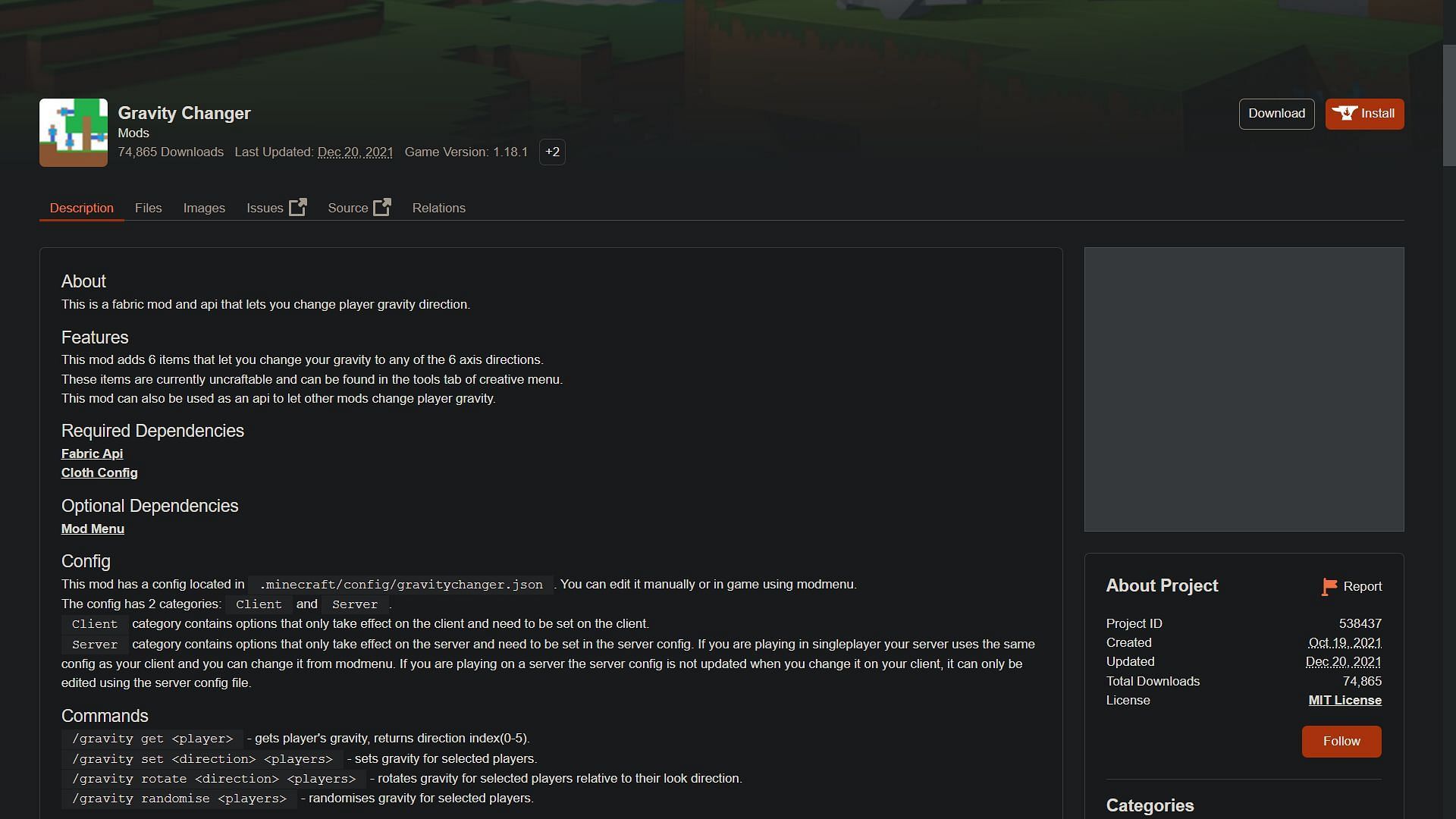Screen dimensions: 1456x819
Task: Expand the +2 game versions indicator
Action: click(x=552, y=152)
